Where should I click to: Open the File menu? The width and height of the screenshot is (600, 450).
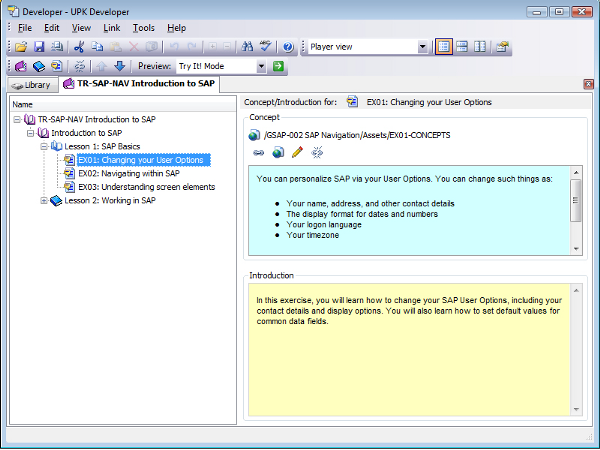(25, 28)
